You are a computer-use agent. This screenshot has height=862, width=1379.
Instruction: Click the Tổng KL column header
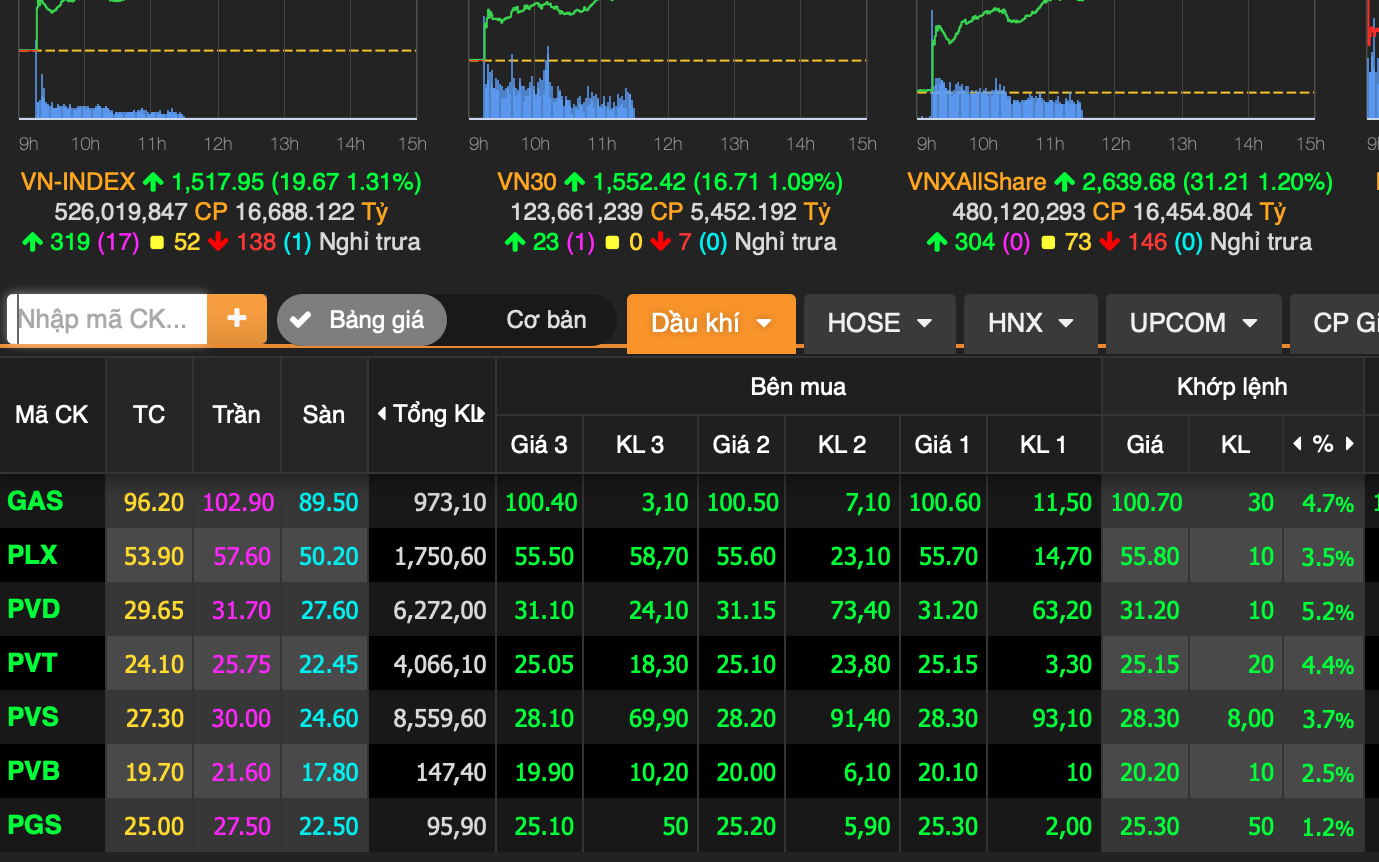tap(434, 414)
